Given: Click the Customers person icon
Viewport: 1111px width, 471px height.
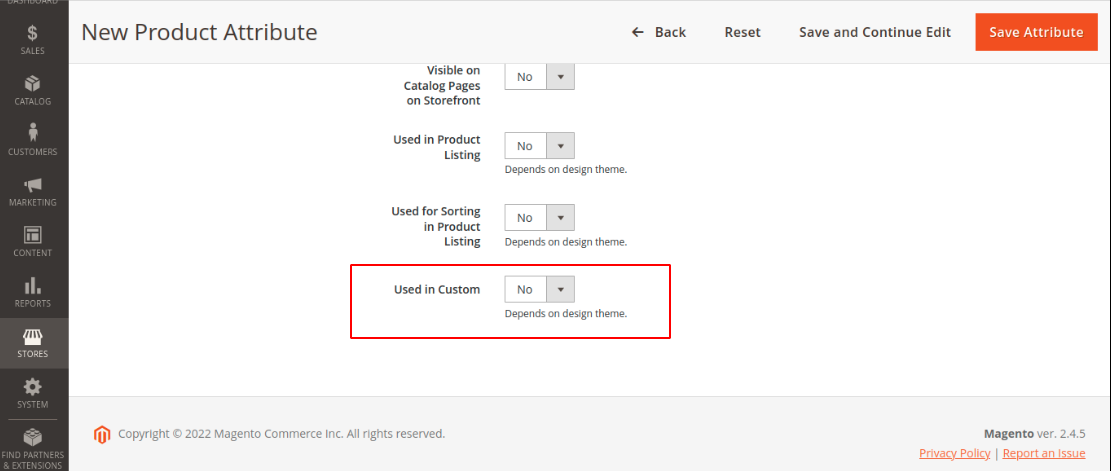Looking at the screenshot, I should click(33, 133).
